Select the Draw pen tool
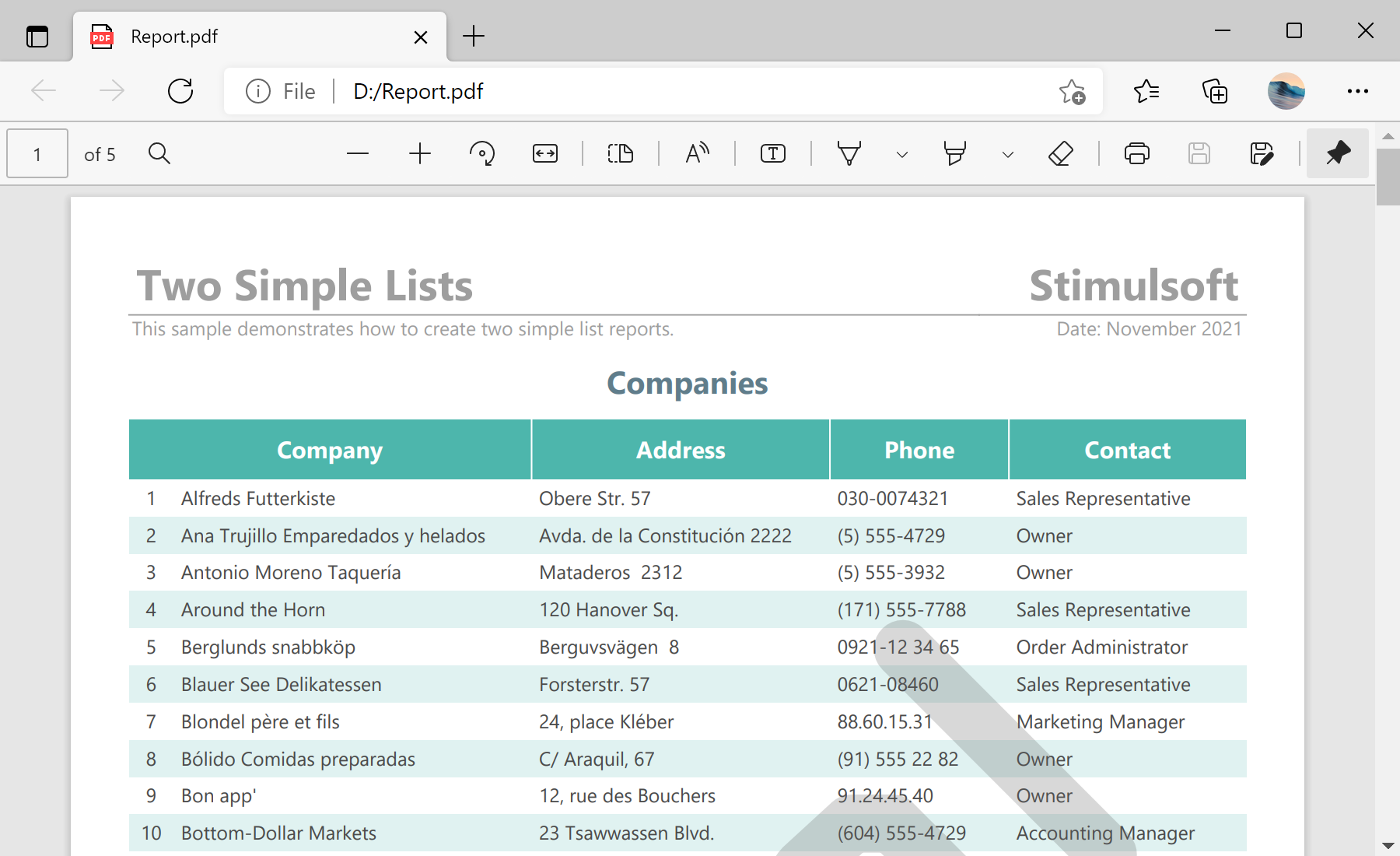1400x856 pixels. (849, 153)
